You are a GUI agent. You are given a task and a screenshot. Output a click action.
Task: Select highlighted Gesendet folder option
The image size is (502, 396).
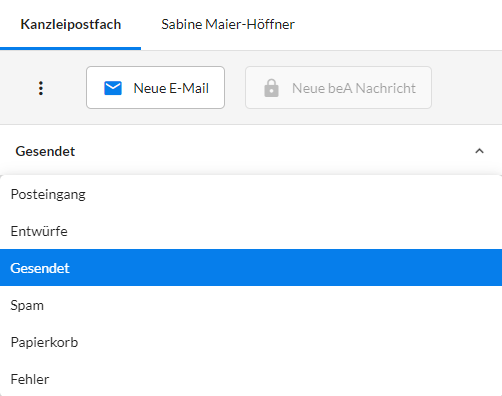(251, 268)
